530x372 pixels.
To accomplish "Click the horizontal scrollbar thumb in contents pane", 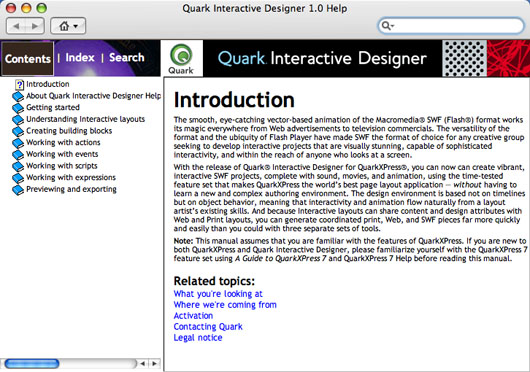I will [x=32, y=364].
